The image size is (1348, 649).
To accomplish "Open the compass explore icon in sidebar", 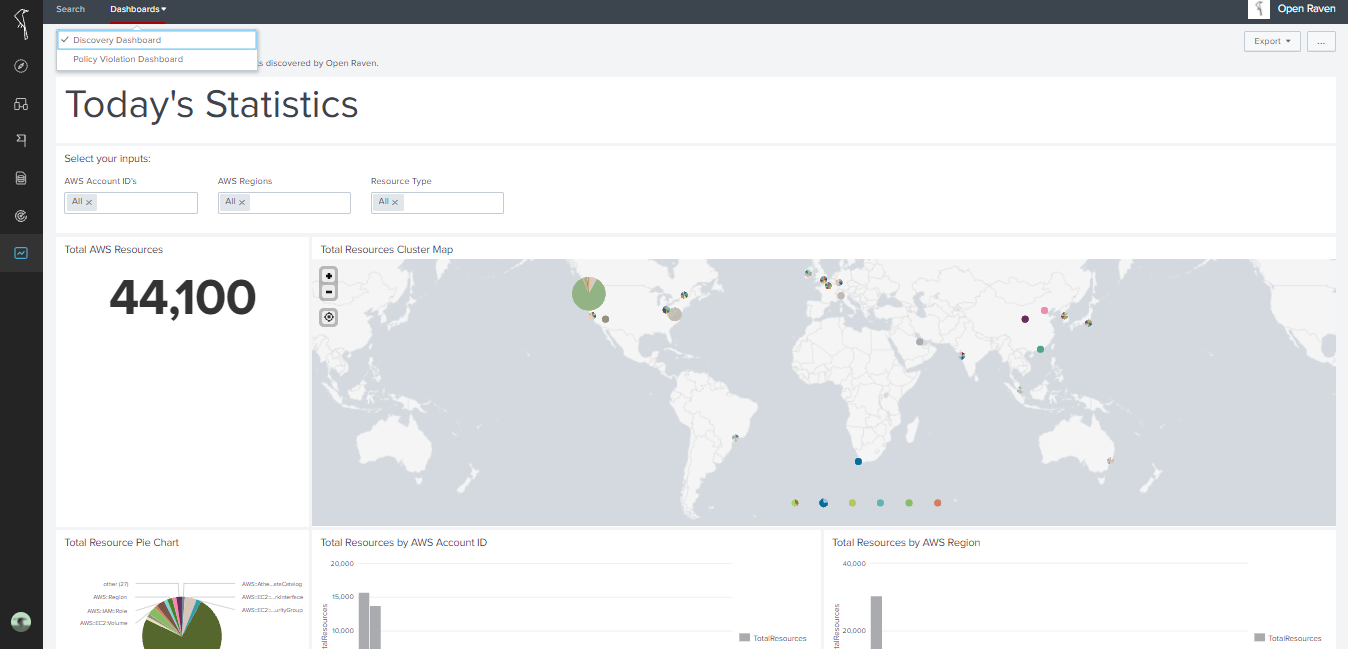I will point(21,66).
